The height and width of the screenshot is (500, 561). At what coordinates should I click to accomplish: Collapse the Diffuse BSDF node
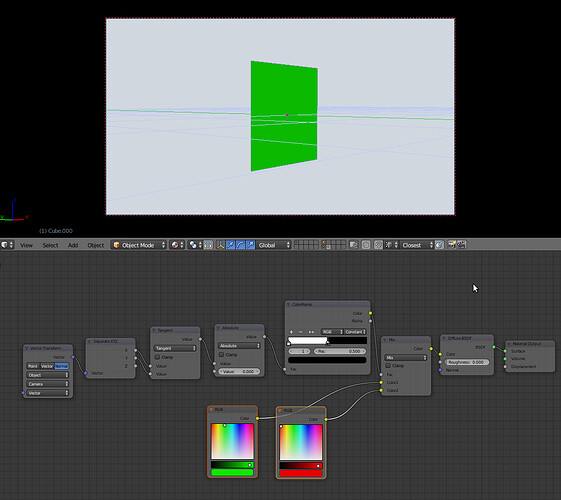pos(444,338)
